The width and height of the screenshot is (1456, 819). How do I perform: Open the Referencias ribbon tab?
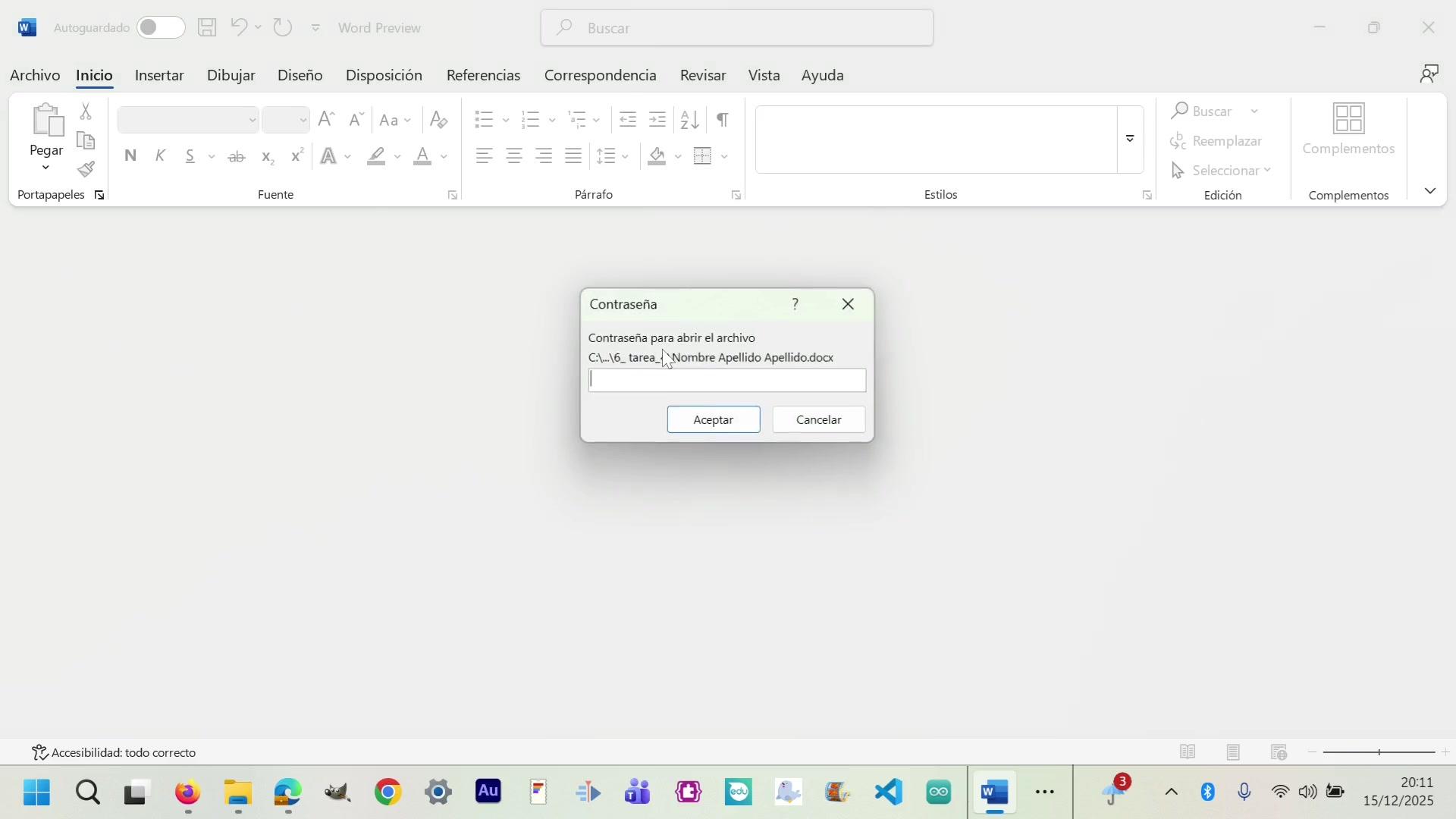pos(483,75)
